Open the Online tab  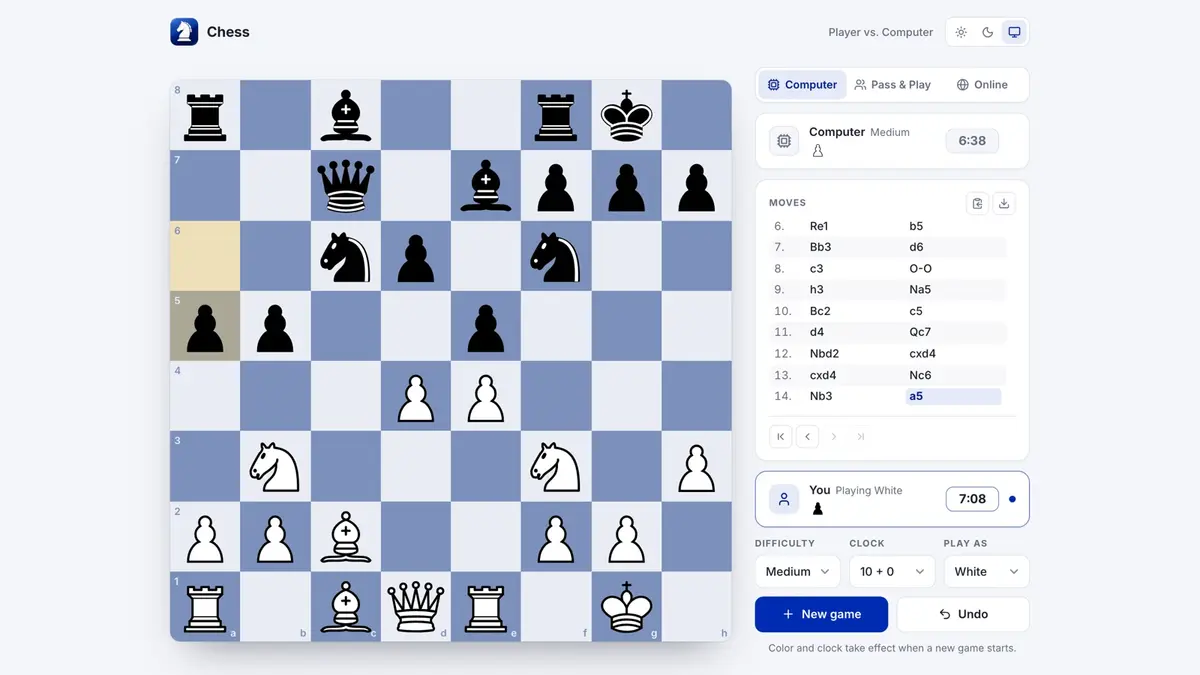pos(982,85)
